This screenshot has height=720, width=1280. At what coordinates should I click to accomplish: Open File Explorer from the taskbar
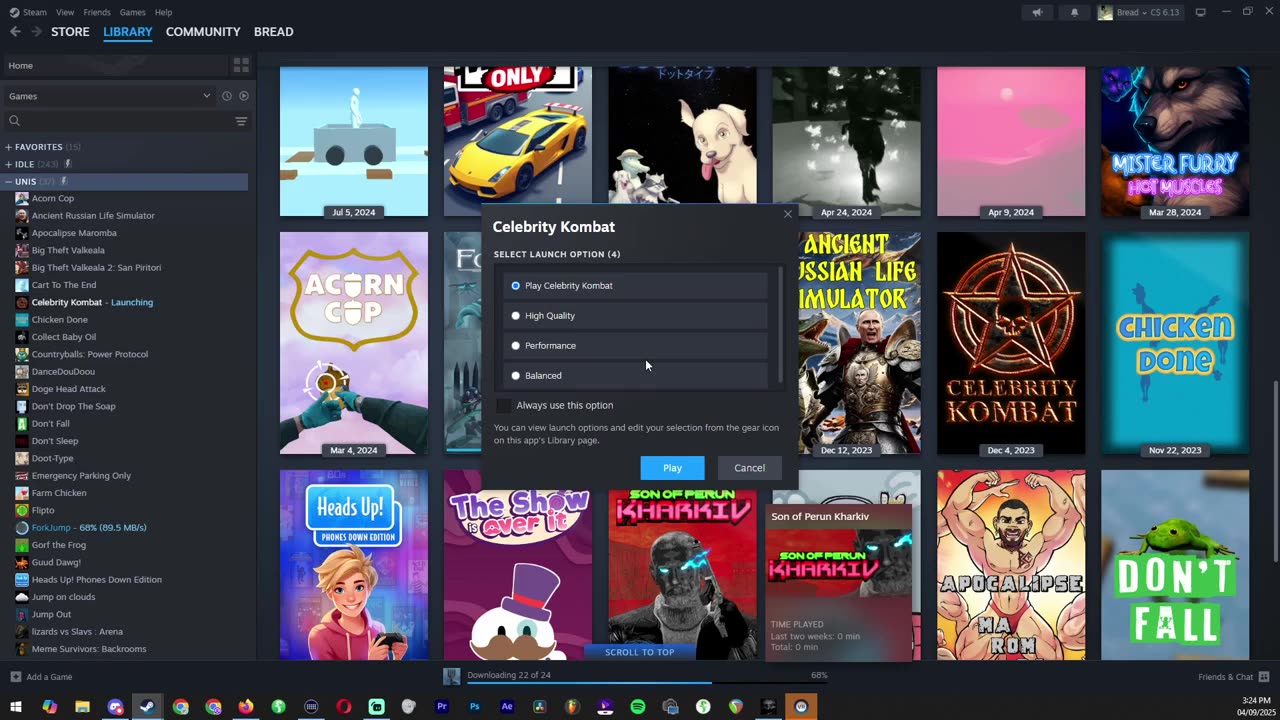(82, 707)
